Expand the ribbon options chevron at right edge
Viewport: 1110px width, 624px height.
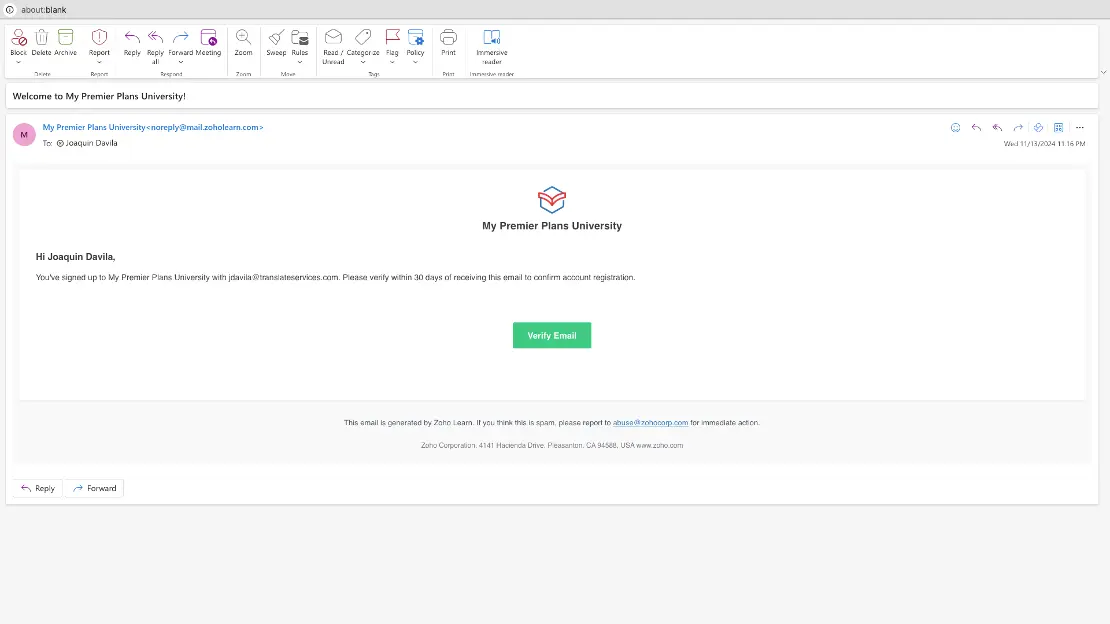[x=1103, y=72]
